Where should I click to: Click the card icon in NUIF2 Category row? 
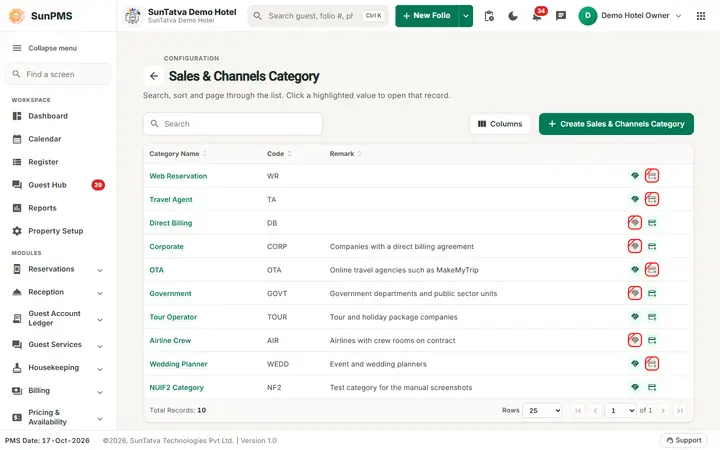(652, 387)
